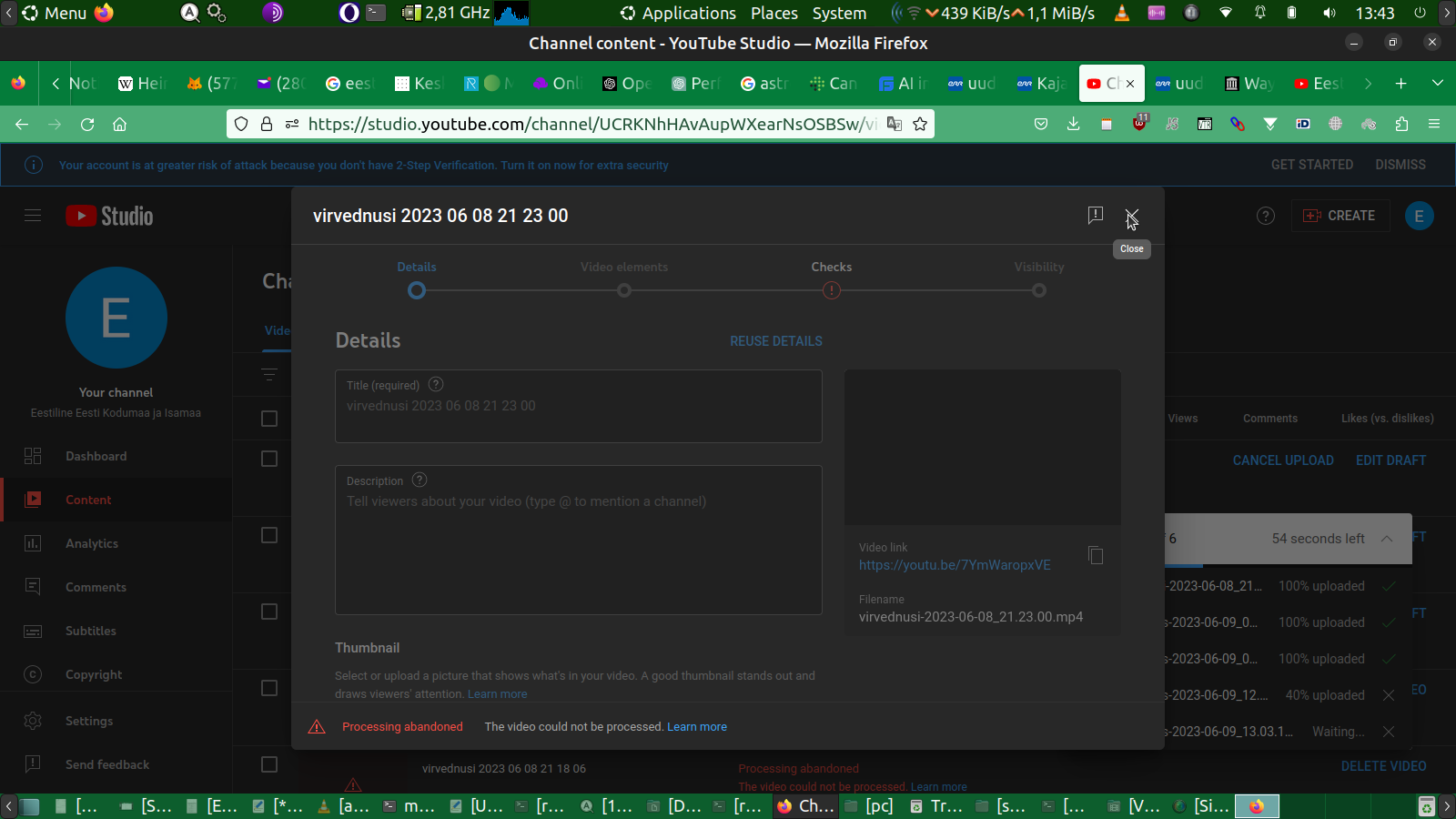This screenshot has height=819, width=1456.
Task: Cancel the Waiting upload with X
Action: point(1389,732)
